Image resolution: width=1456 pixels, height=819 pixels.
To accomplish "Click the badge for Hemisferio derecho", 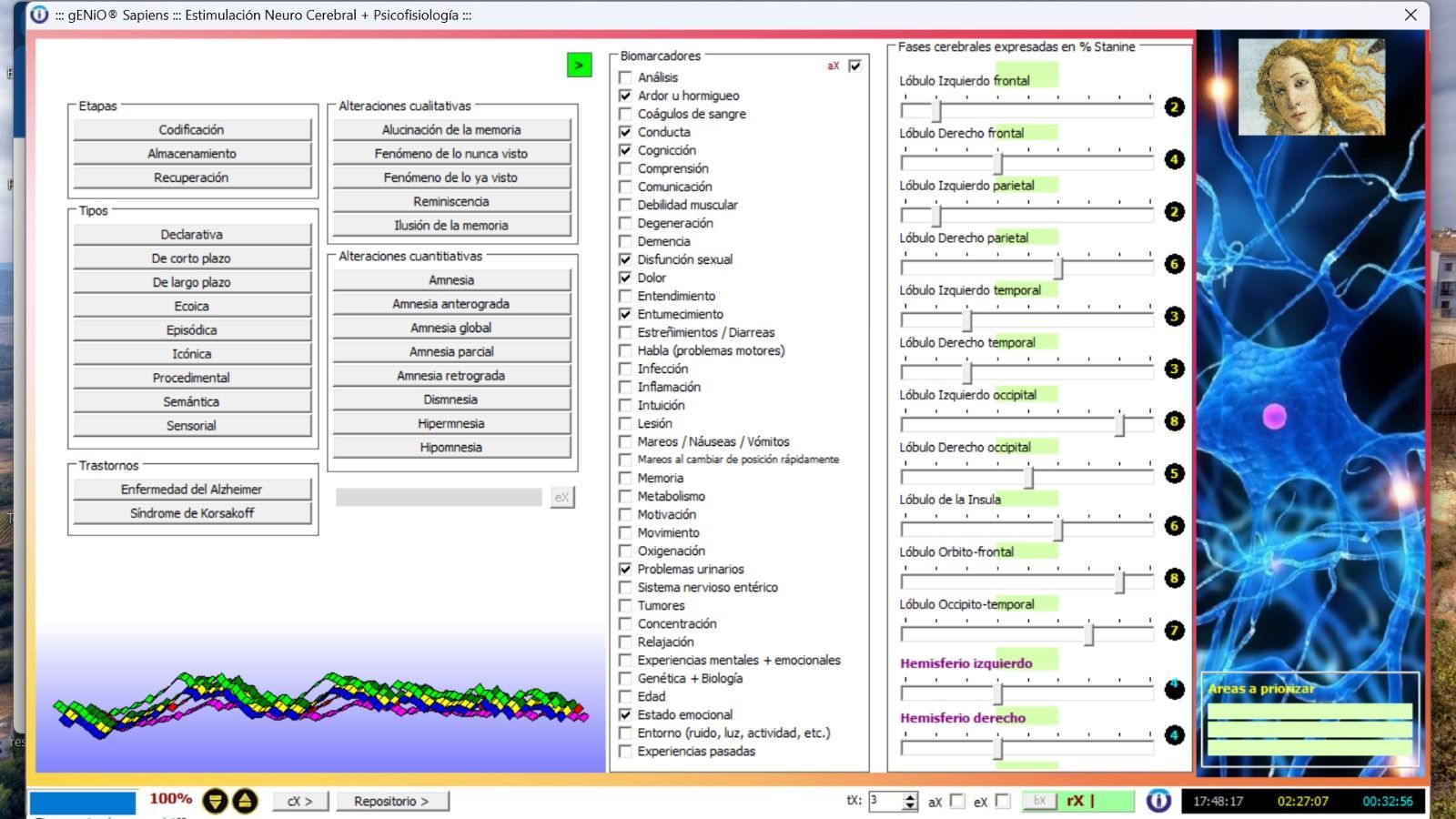I will 1174,735.
